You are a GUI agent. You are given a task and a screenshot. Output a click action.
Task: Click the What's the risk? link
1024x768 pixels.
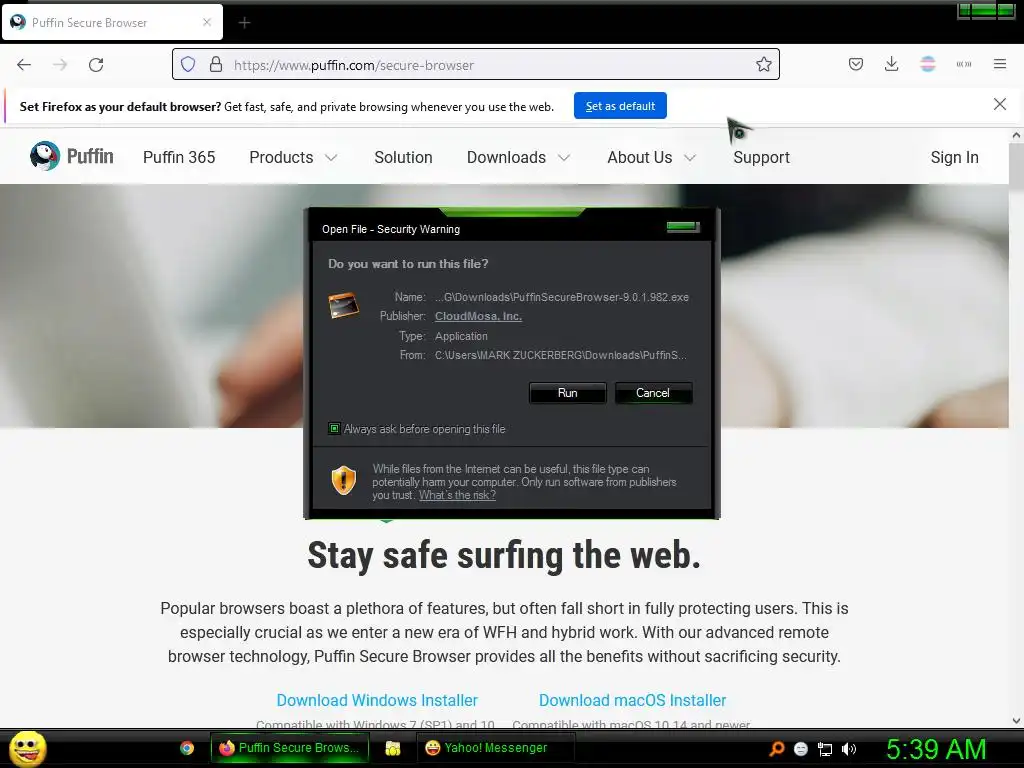coord(457,495)
